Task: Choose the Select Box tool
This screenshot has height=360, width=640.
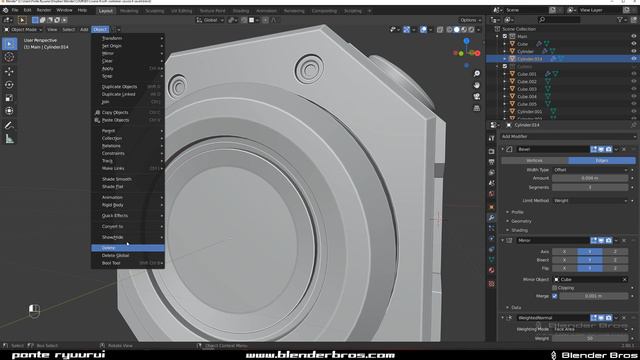Action: [x=9, y=44]
